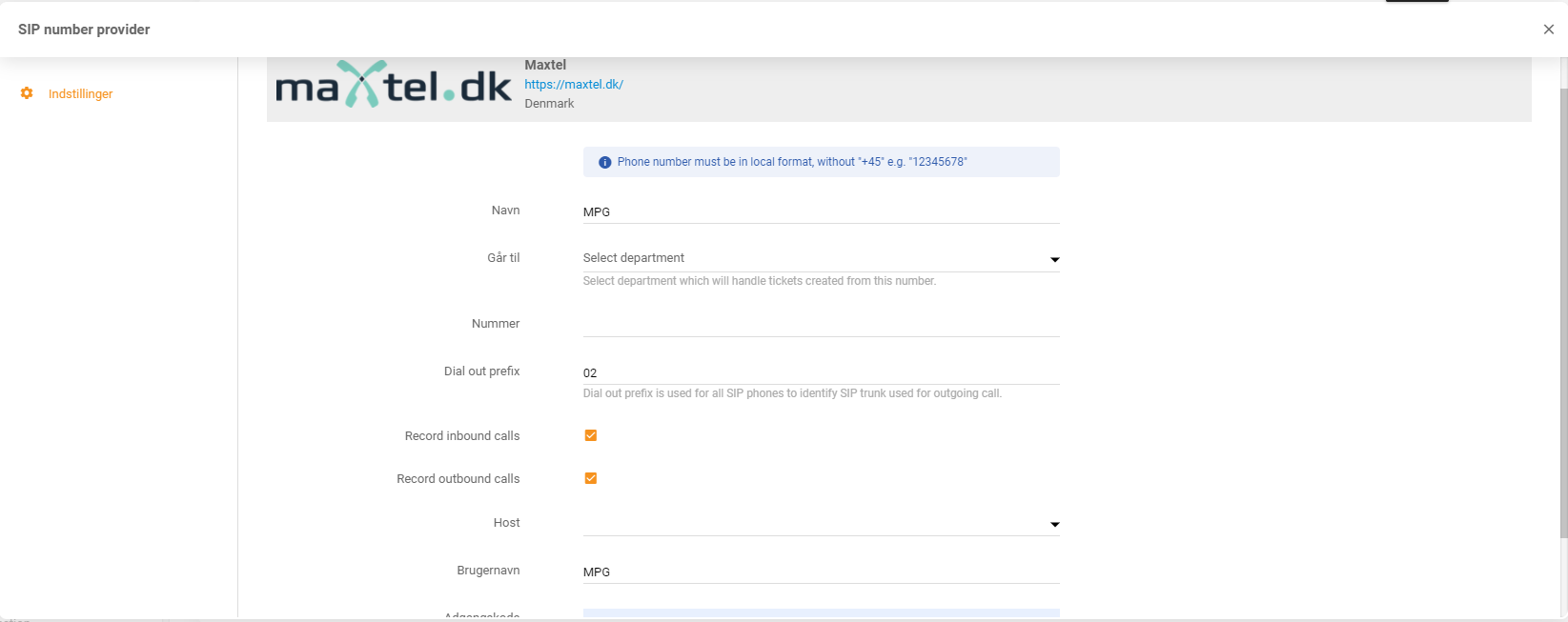Click the blue info icon in the notice
This screenshot has width=1568, height=622.
click(604, 162)
